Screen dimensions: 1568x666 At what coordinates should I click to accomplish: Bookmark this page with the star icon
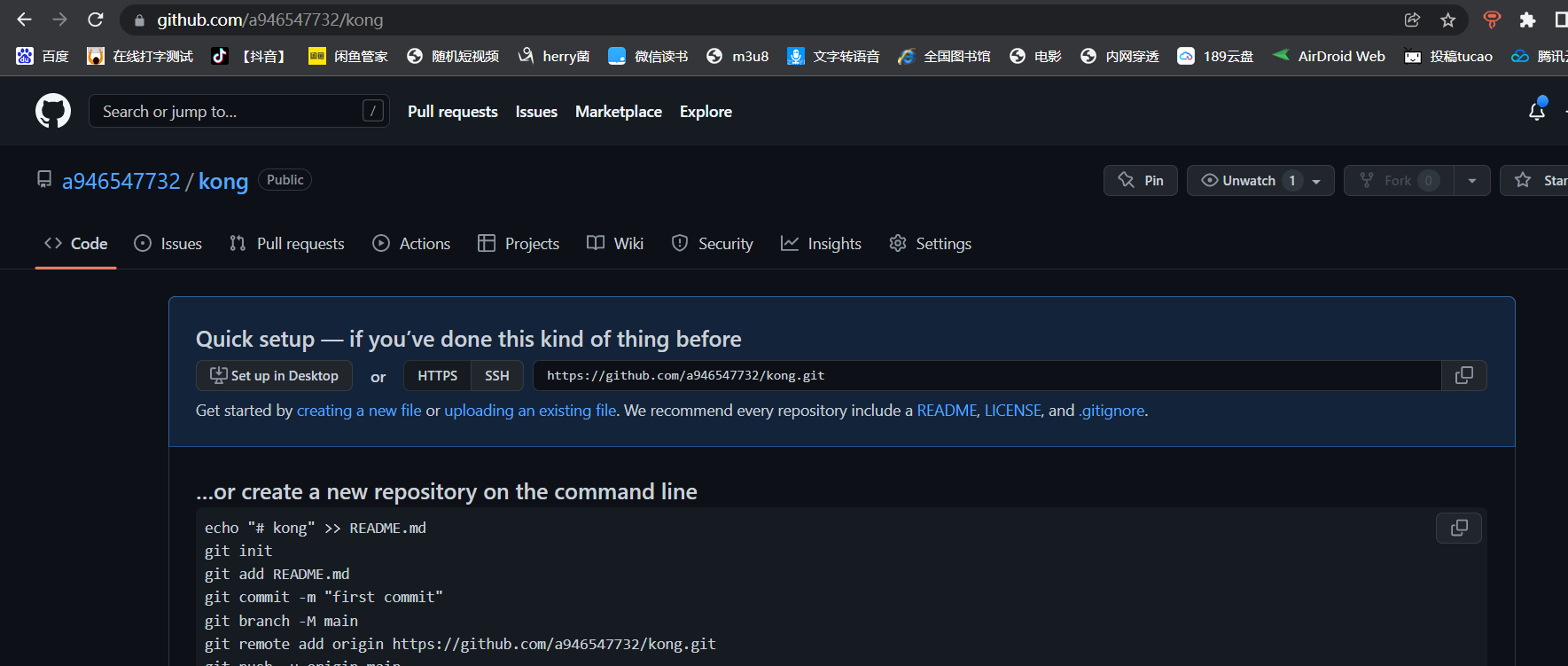[1448, 20]
